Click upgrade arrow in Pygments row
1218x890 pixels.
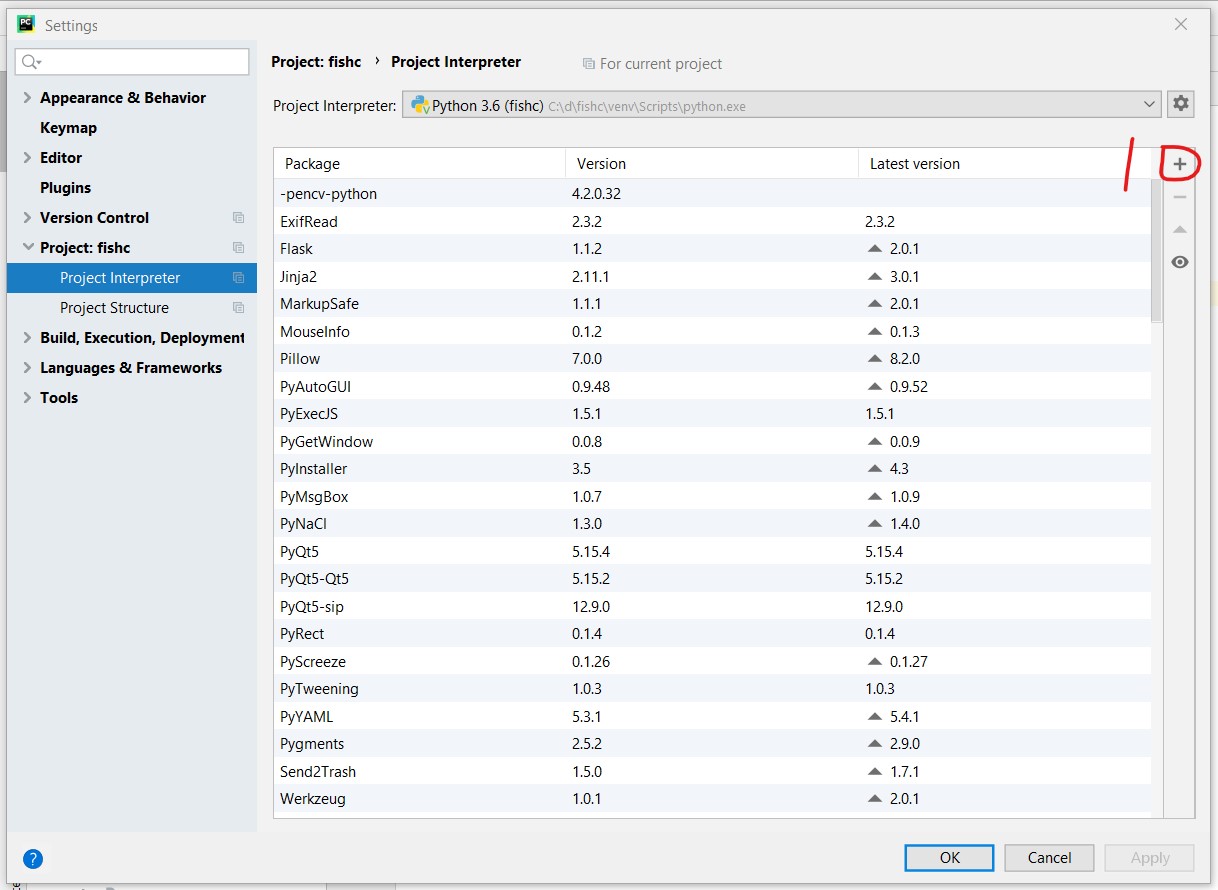point(875,744)
